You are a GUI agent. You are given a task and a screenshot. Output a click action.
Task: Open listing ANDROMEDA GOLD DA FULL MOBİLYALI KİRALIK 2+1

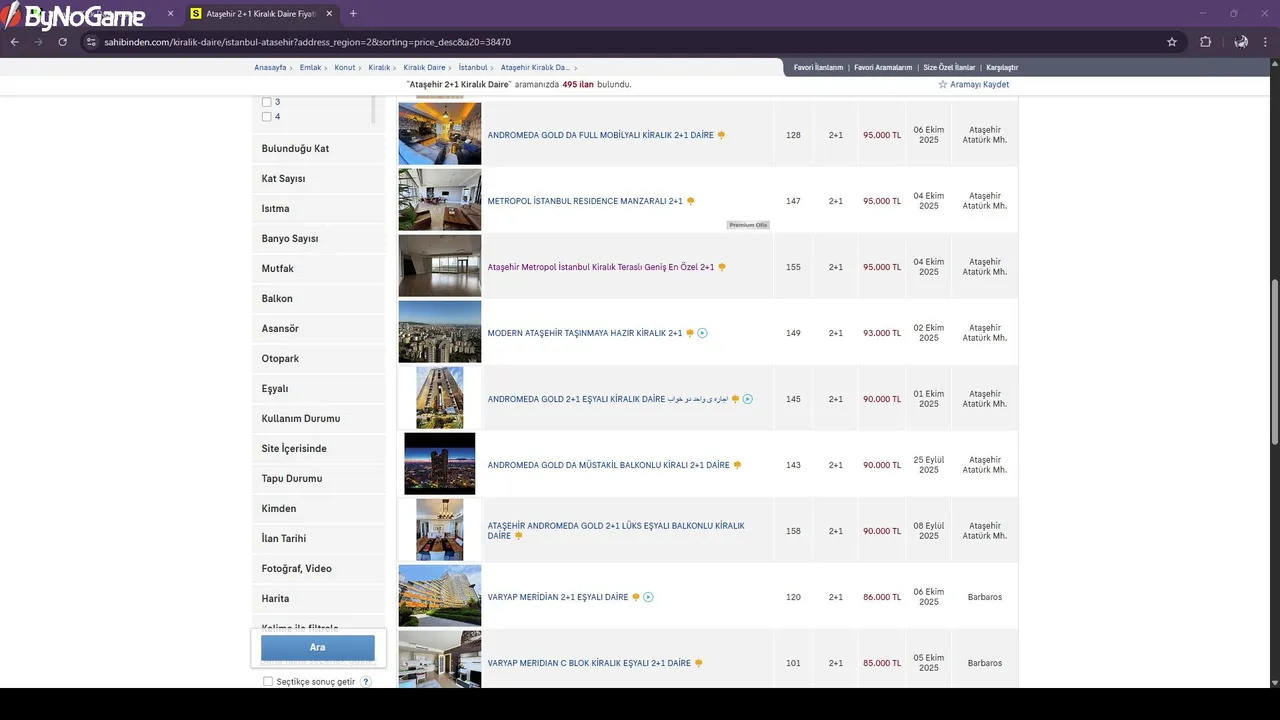pyautogui.click(x=600, y=135)
